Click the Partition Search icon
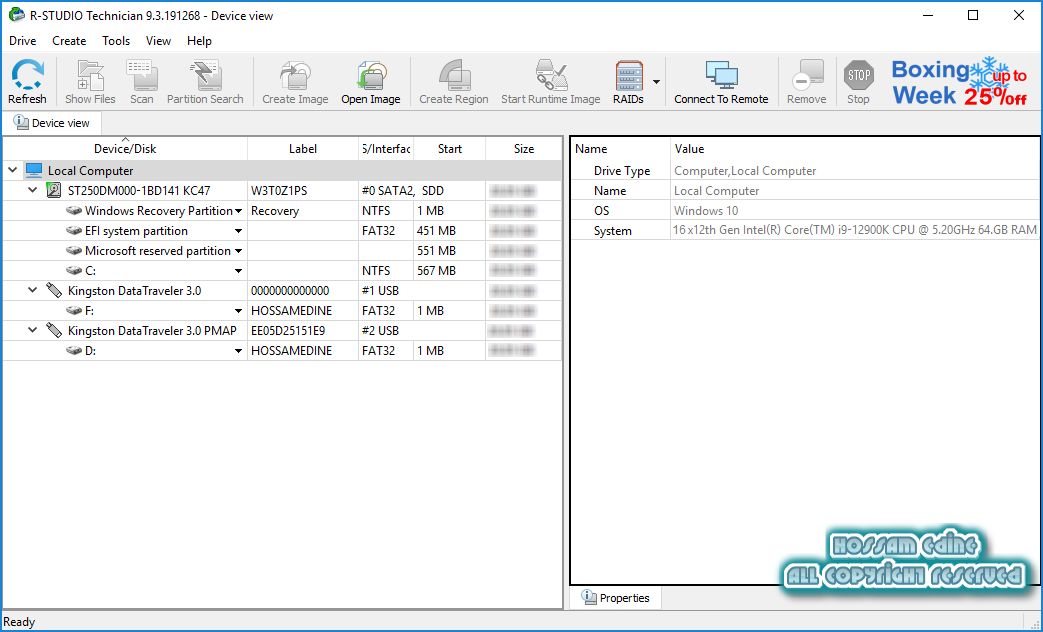This screenshot has height=632, width=1043. pyautogui.click(x=205, y=75)
